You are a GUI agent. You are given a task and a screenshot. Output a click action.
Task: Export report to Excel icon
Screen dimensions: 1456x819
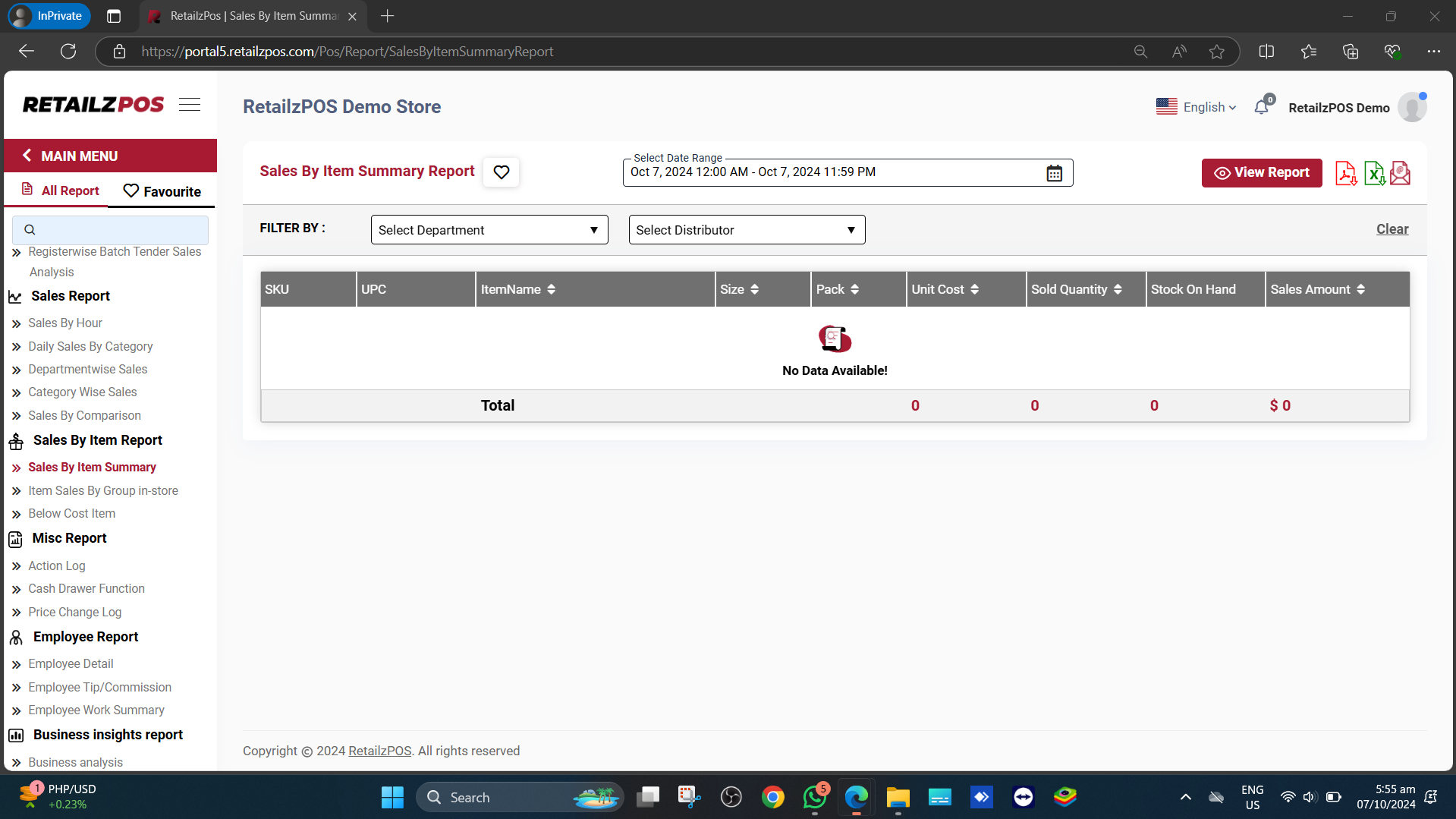point(1373,173)
